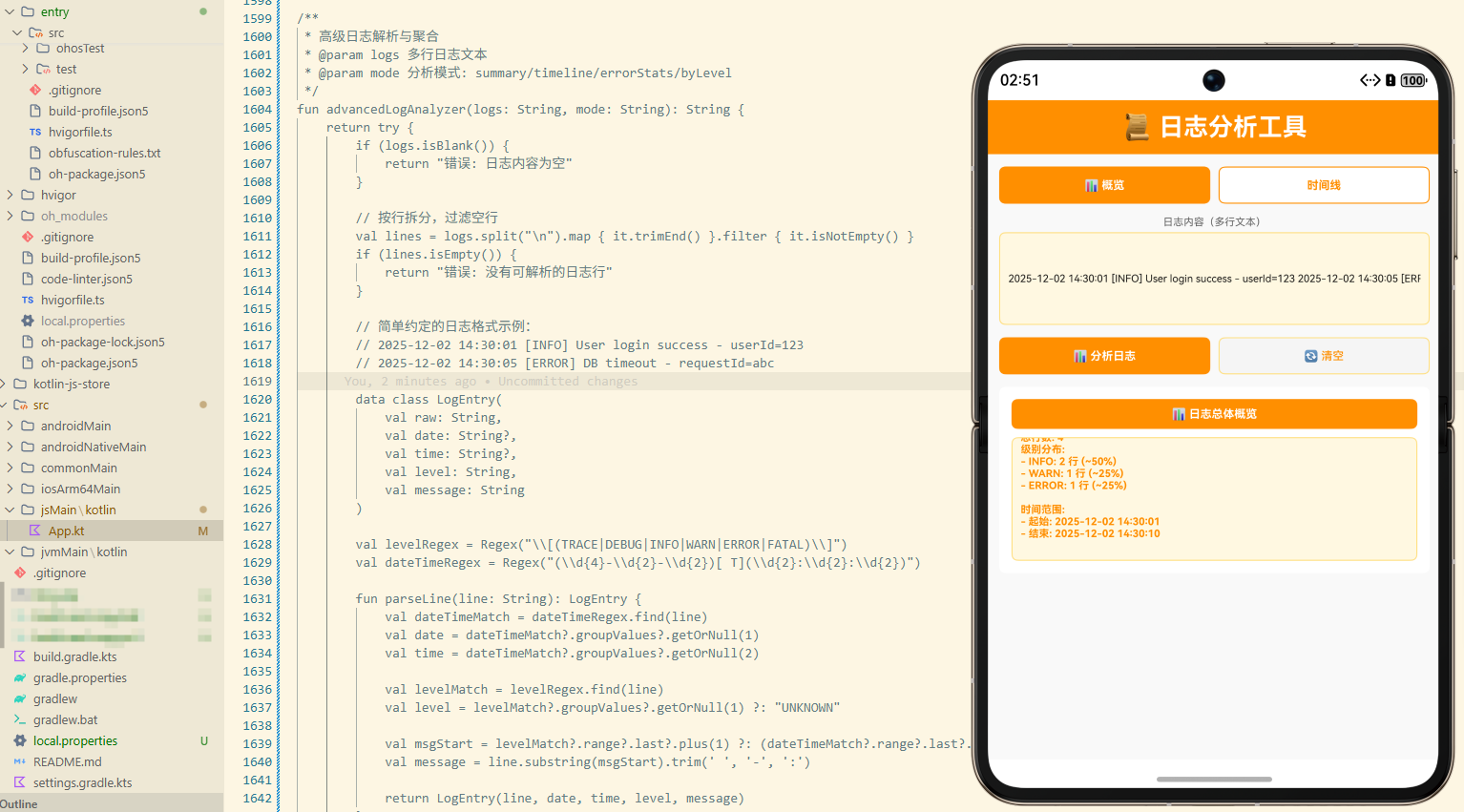Collapse the jvmMain\kotlin folder
This screenshot has width=1464, height=812.
[x=10, y=552]
